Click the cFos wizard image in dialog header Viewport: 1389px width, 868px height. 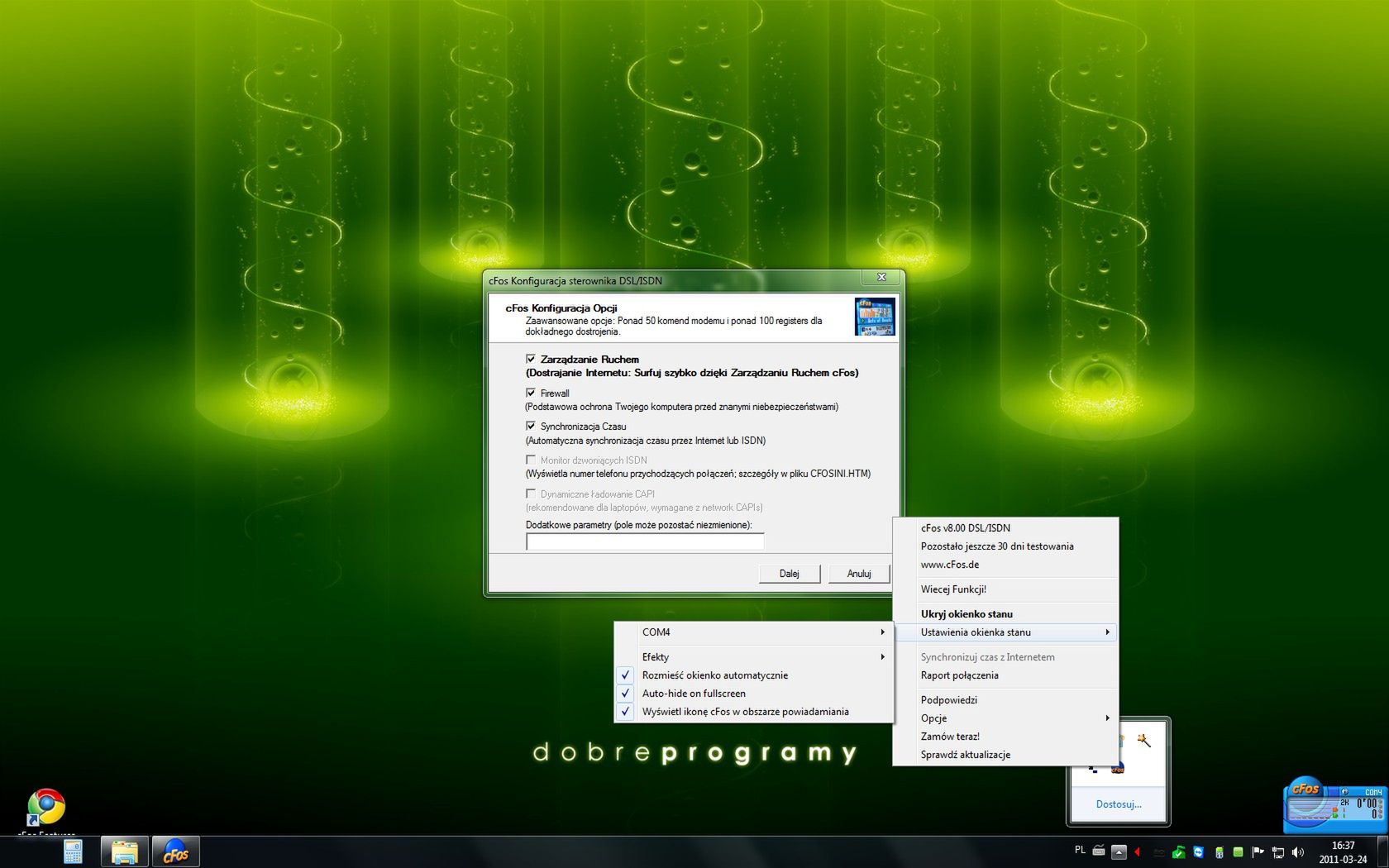[875, 317]
